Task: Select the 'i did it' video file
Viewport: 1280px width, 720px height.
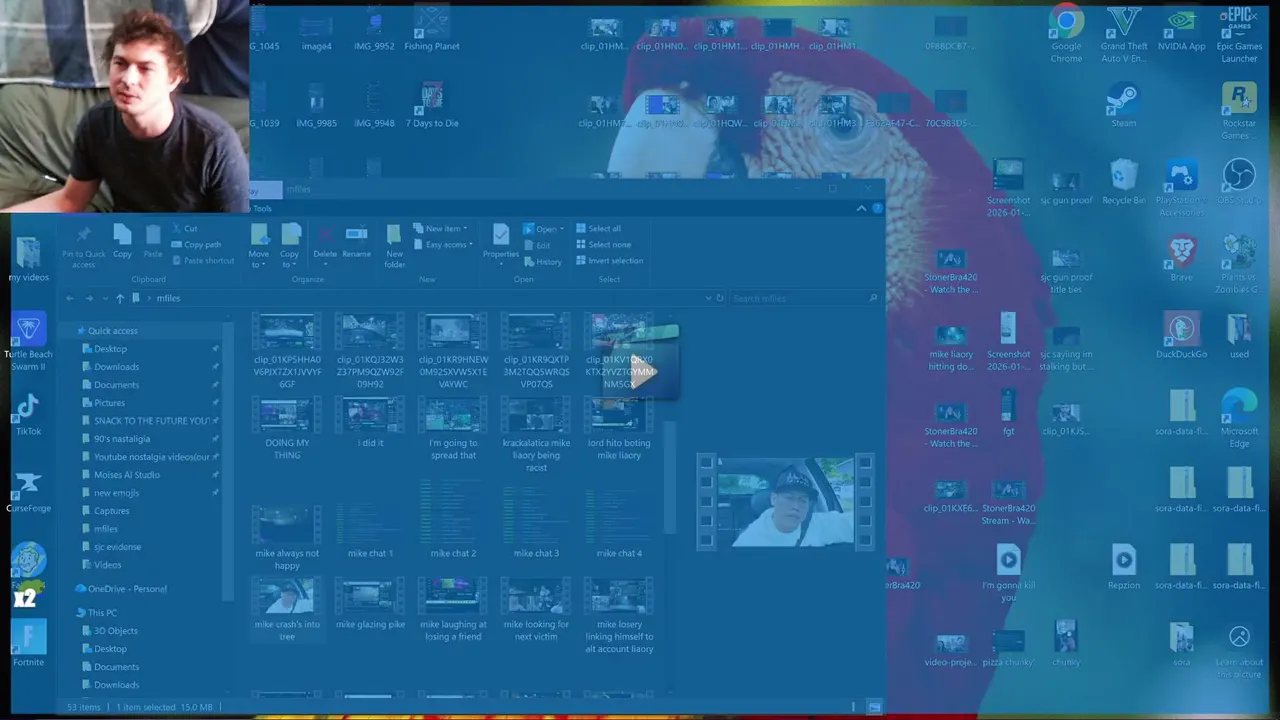Action: point(370,422)
